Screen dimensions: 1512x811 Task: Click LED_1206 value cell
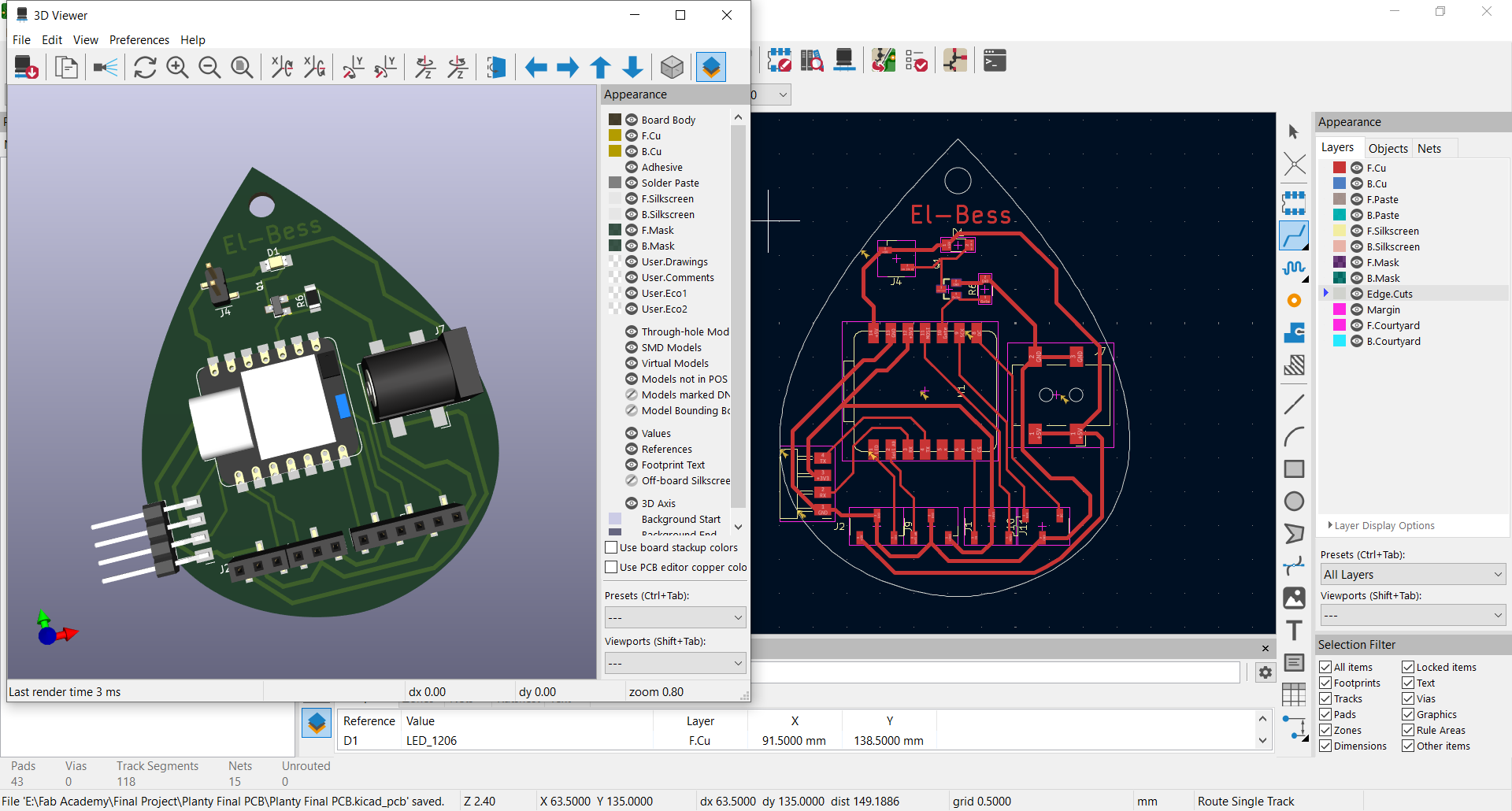[x=527, y=740]
